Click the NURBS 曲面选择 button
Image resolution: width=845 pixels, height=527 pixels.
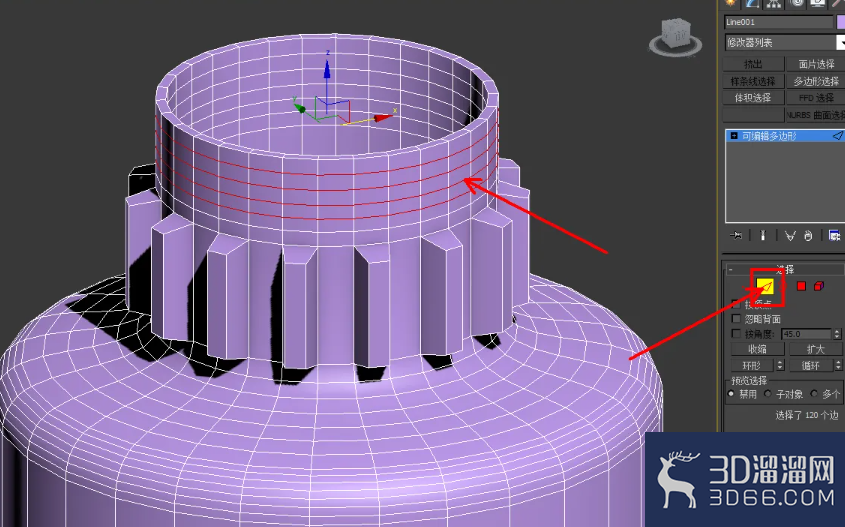click(x=815, y=115)
